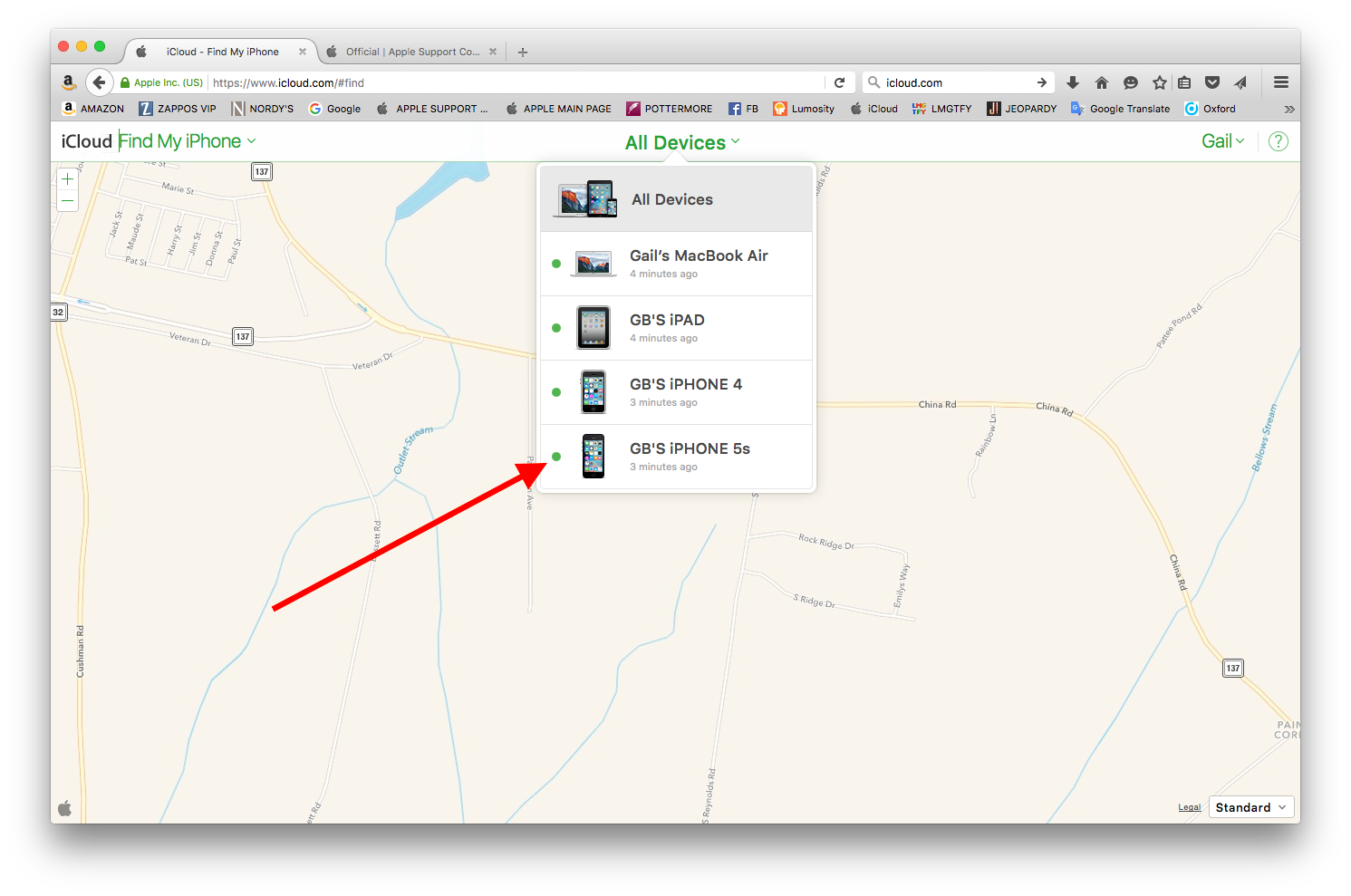Click the Legal link on the map
1351x896 pixels.
(1189, 807)
